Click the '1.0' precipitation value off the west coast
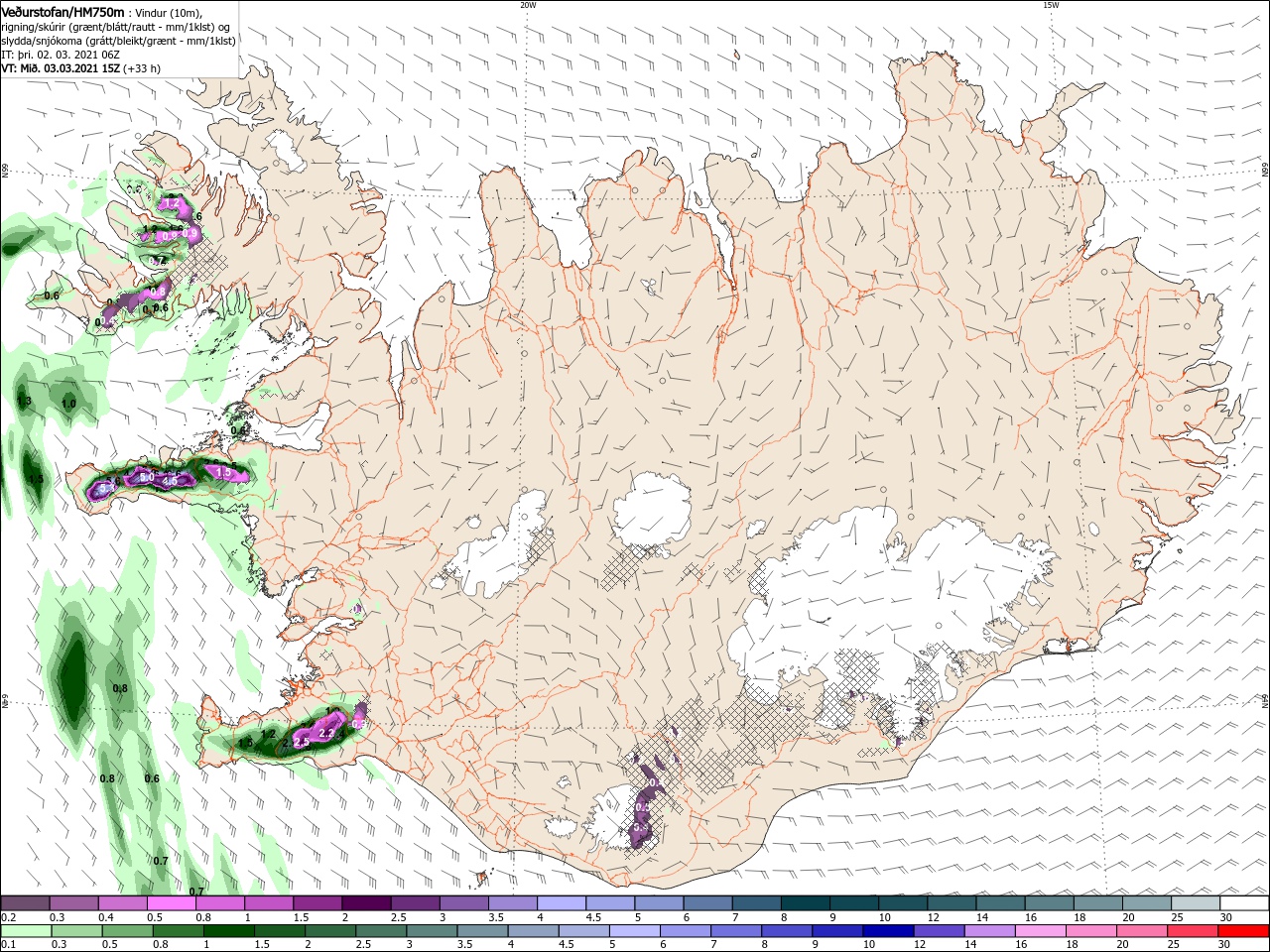This screenshot has width=1270, height=952. pos(68,404)
